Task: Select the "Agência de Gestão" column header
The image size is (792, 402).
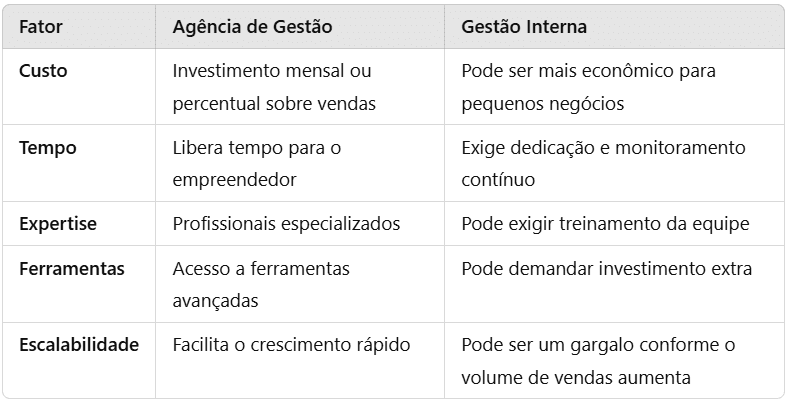Action: 252,28
